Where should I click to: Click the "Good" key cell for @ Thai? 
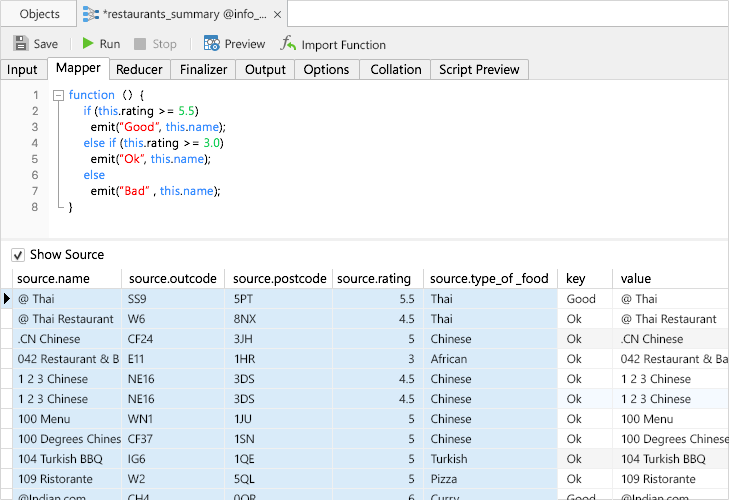(x=585, y=299)
